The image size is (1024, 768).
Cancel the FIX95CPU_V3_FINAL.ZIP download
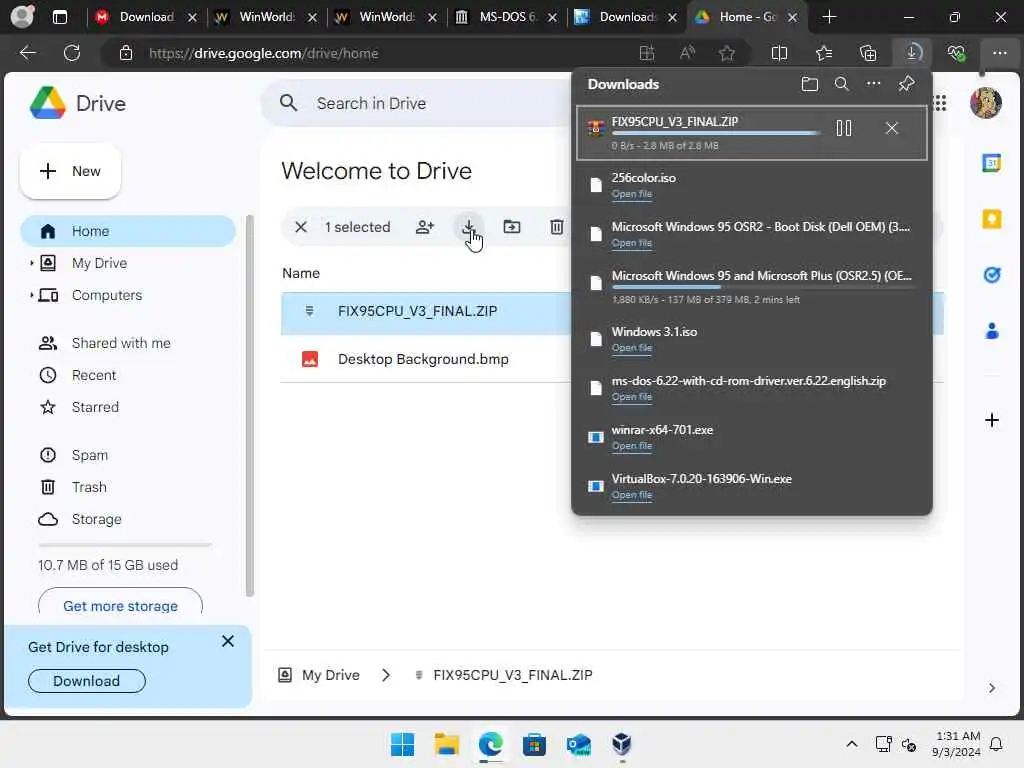point(891,128)
